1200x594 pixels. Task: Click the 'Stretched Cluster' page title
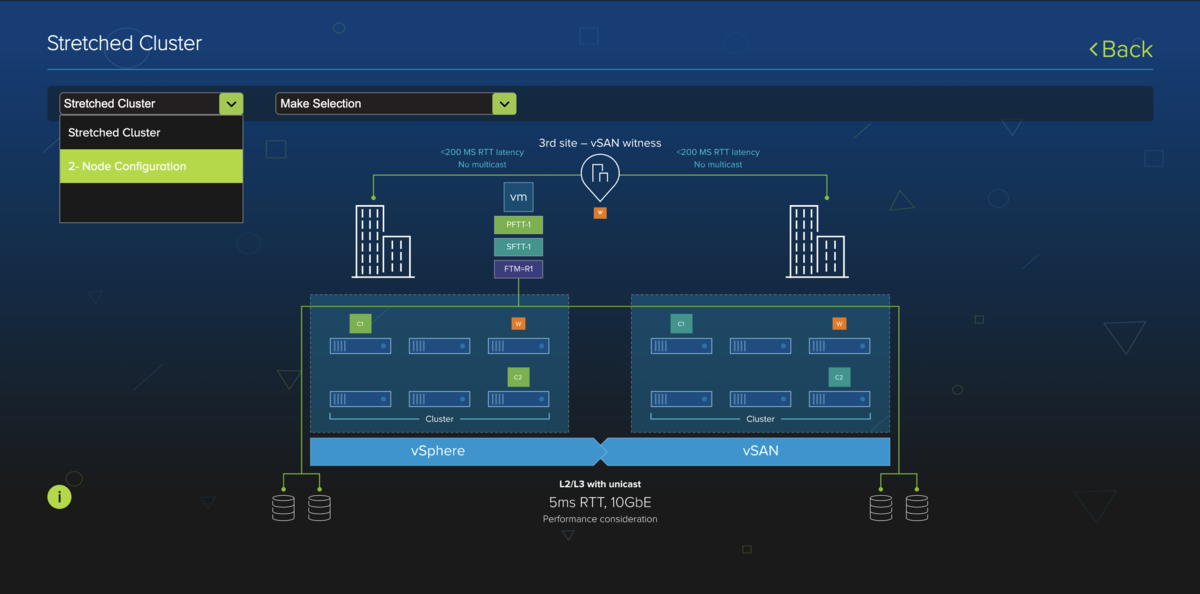point(124,43)
